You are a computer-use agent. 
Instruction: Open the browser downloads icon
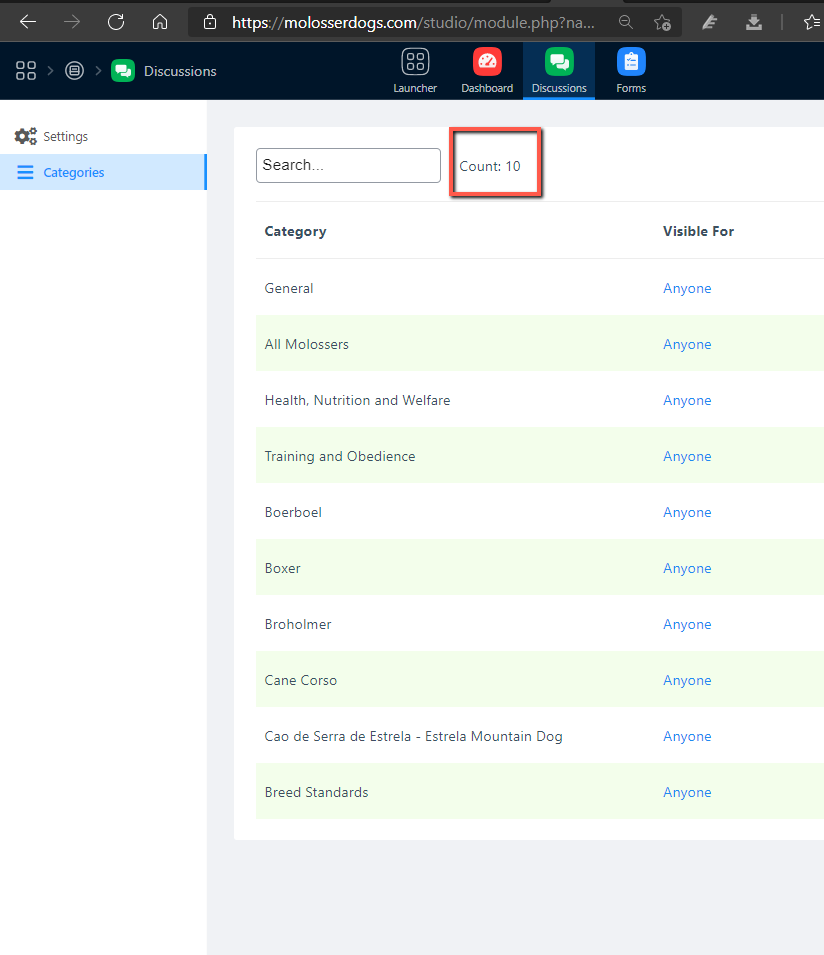point(754,23)
